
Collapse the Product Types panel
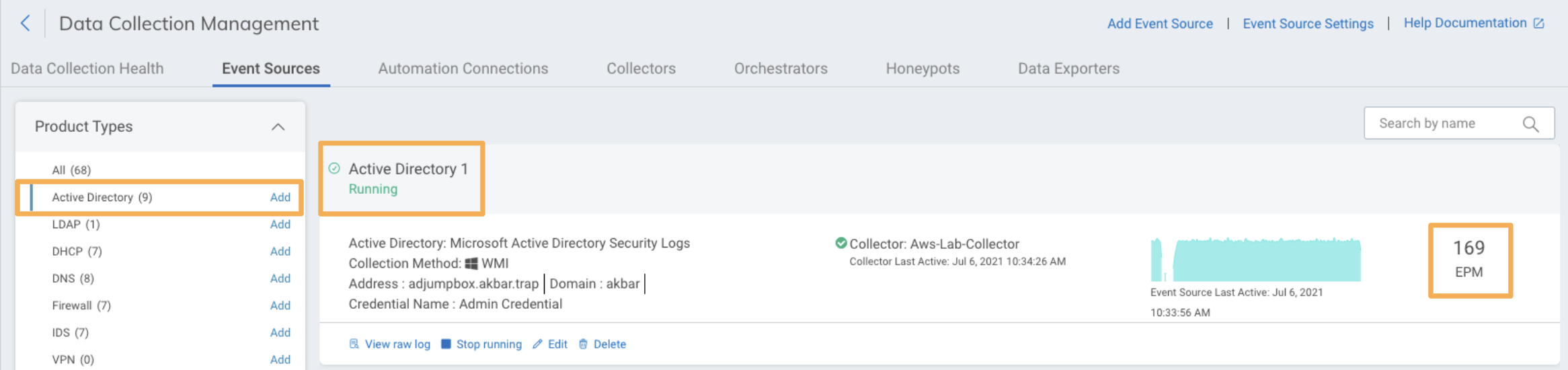(x=278, y=126)
